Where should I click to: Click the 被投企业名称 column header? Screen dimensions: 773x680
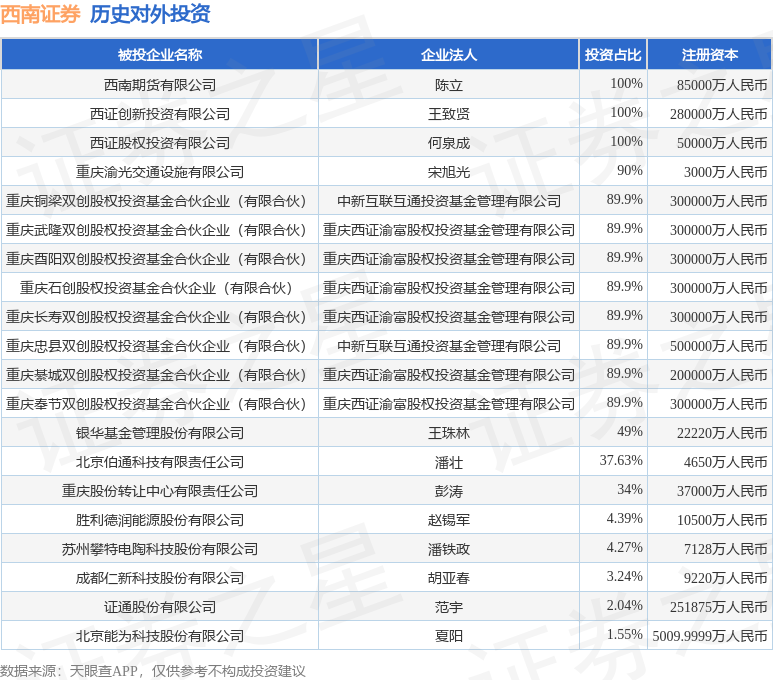(x=160, y=54)
